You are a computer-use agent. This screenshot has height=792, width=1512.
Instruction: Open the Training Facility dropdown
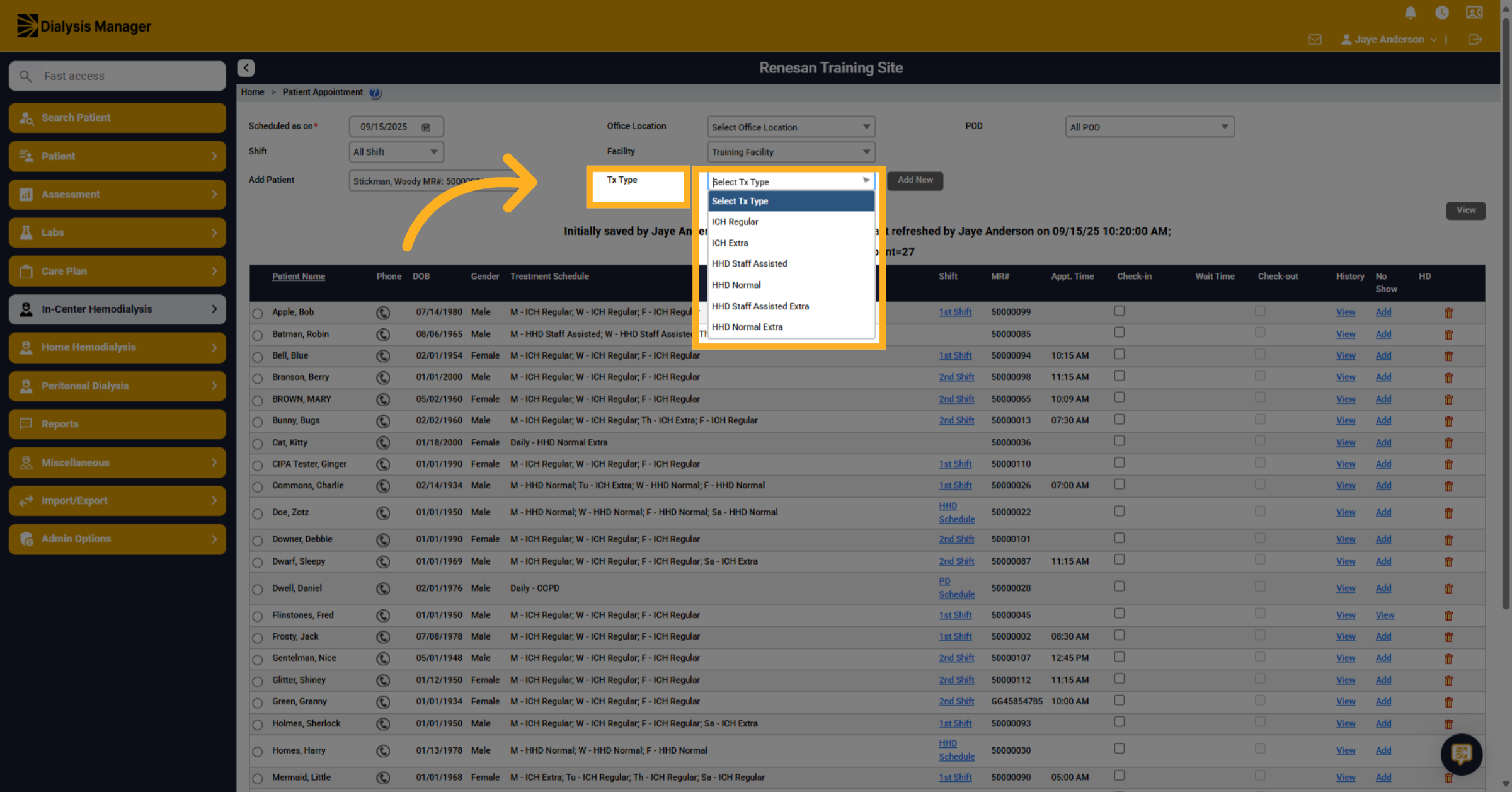[791, 152]
